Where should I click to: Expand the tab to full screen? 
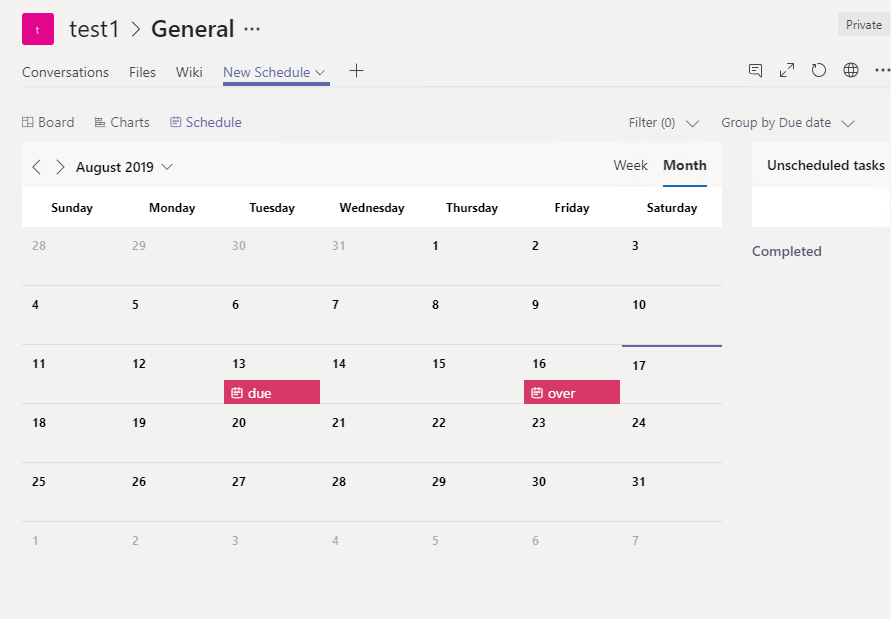pyautogui.click(x=787, y=70)
